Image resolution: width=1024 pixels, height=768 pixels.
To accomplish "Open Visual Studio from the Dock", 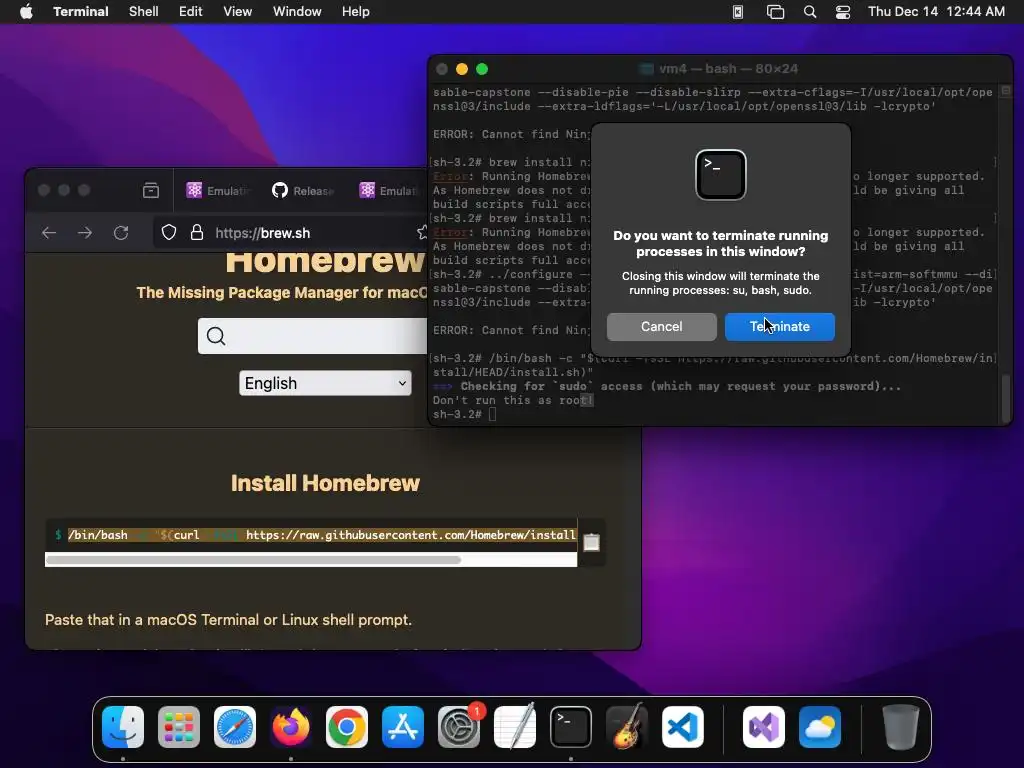I will pos(764,727).
